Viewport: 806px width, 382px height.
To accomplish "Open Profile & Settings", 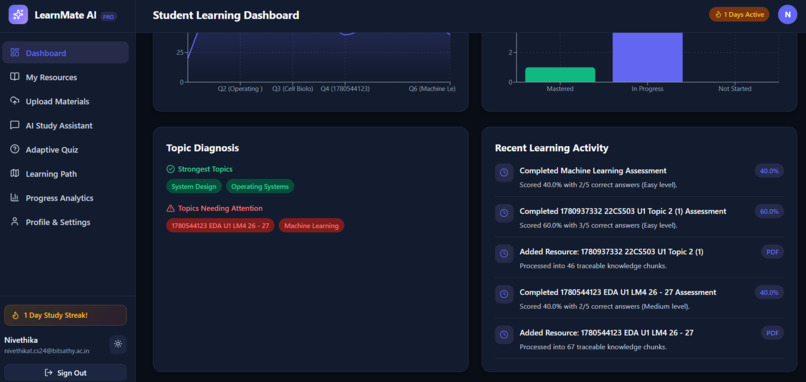I will (x=65, y=222).
